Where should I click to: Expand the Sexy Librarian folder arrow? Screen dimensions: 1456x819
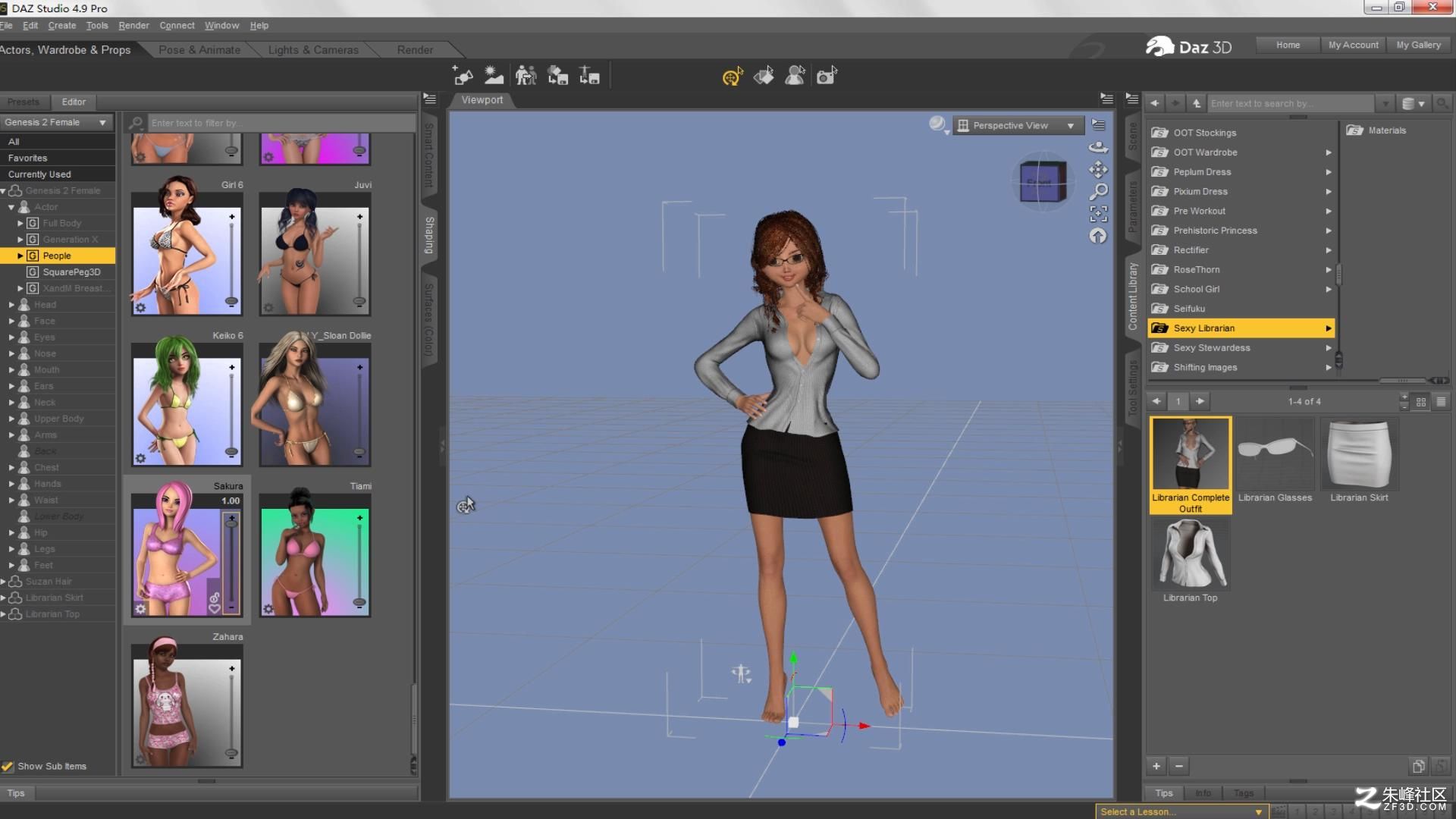coord(1329,328)
